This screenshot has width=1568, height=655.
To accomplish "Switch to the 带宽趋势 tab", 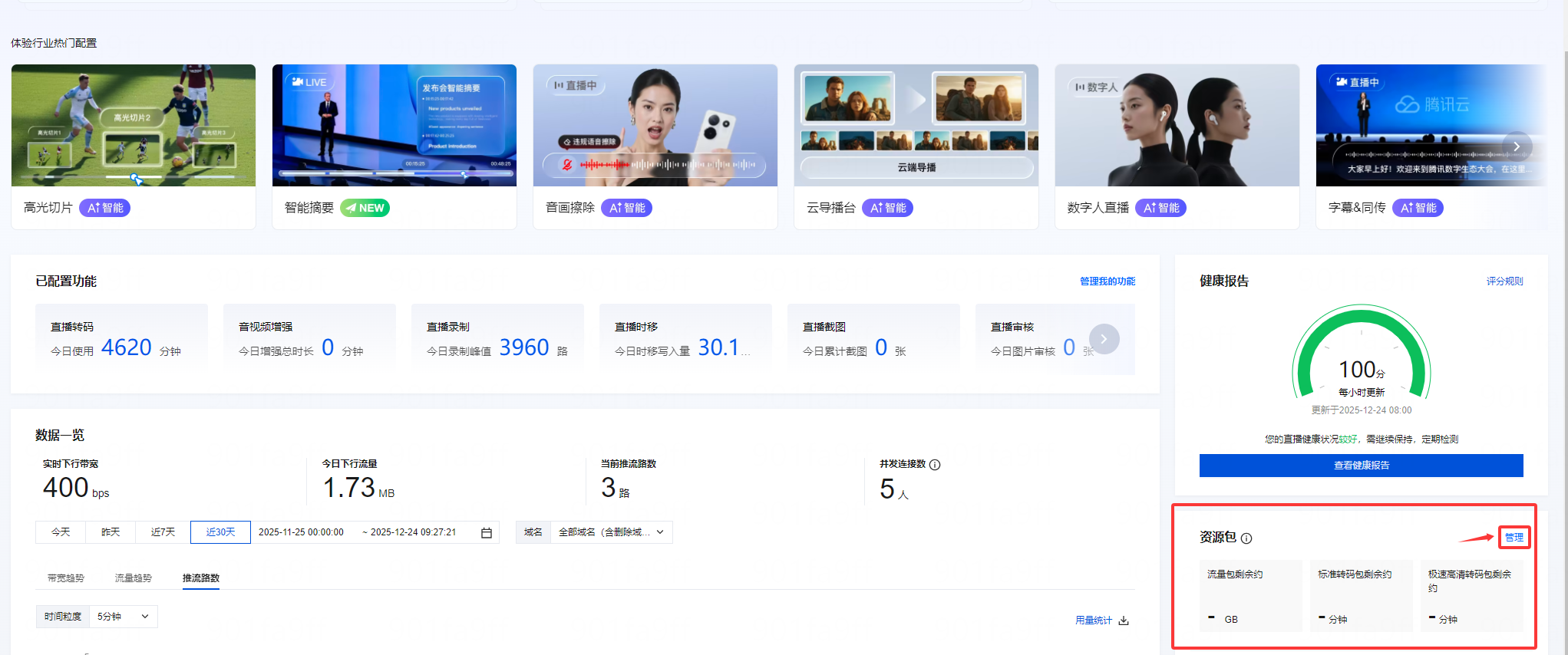I will point(66,578).
